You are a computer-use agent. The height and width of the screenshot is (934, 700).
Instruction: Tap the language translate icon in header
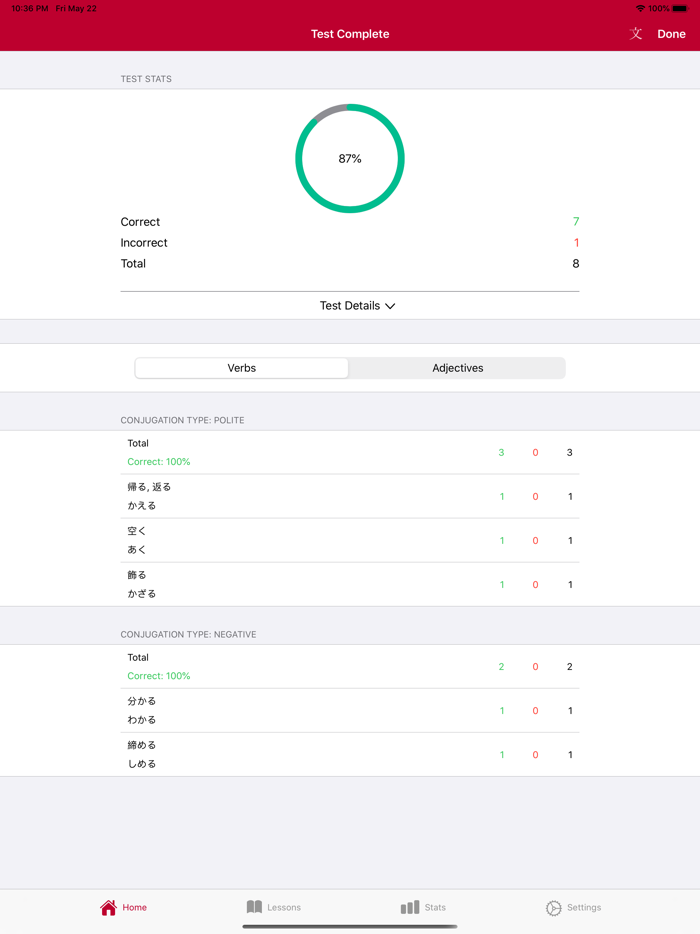point(636,34)
